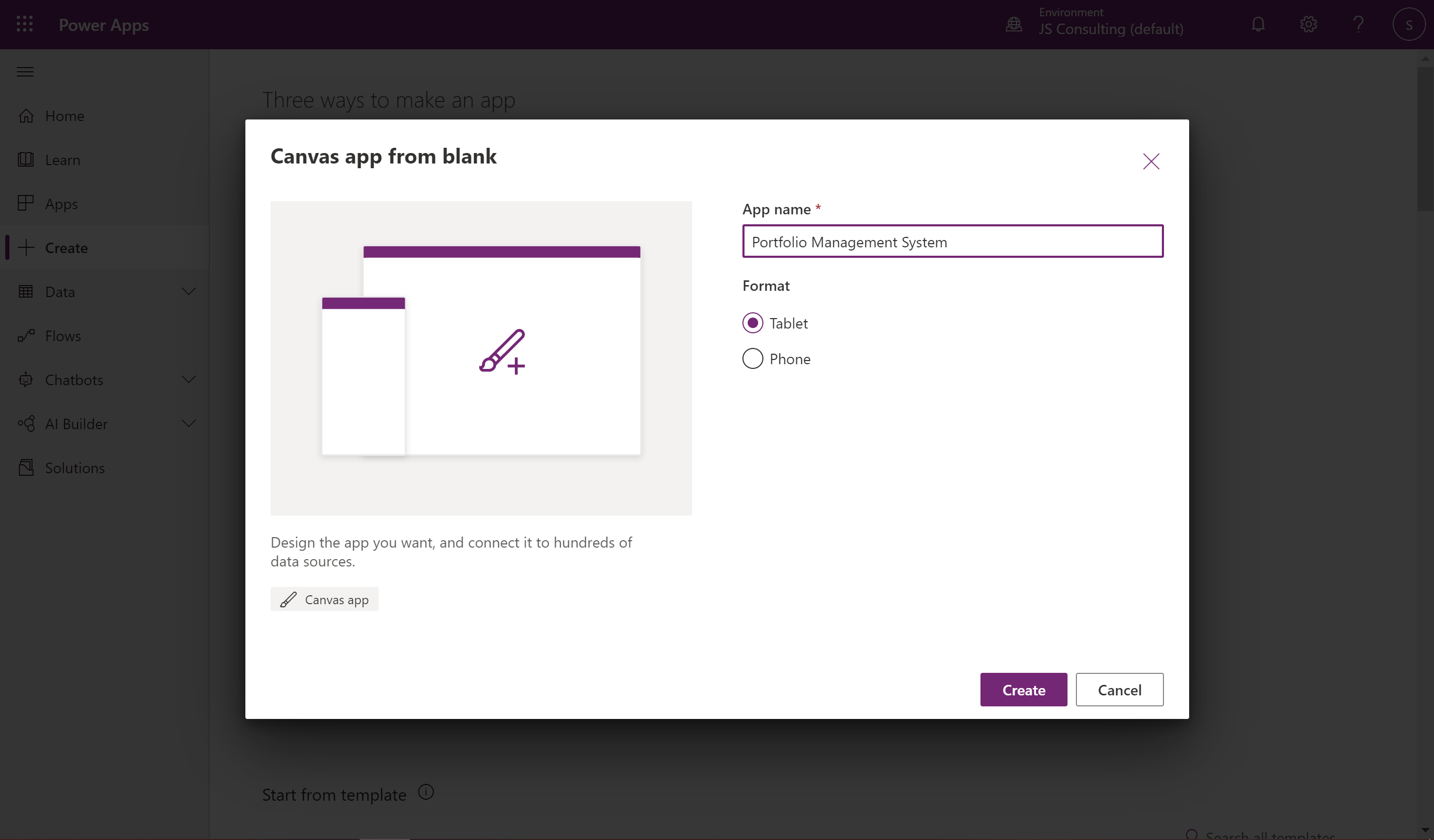Viewport: 1434px width, 840px height.
Task: Switch to the Create section
Action: [x=68, y=247]
